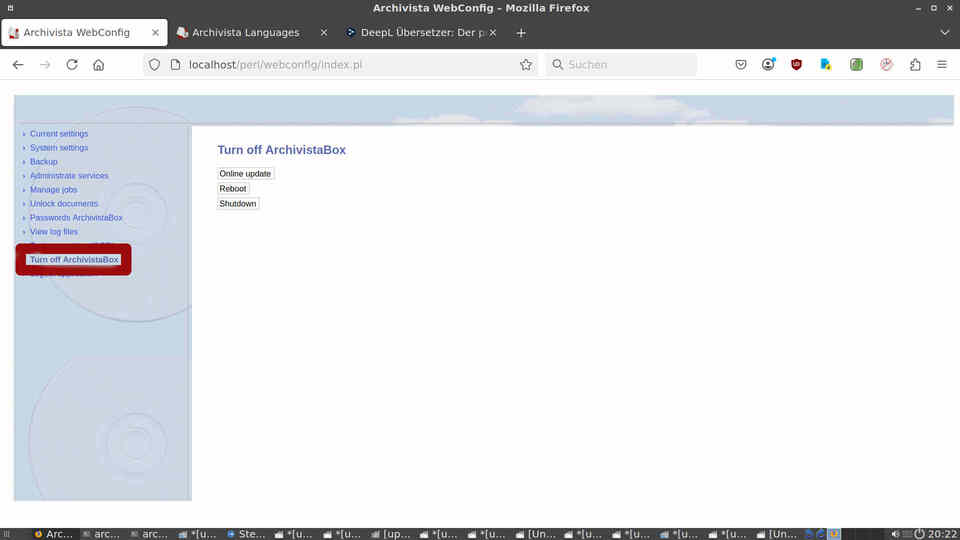
Task: Open the power icon in system tray
Action: (919, 534)
